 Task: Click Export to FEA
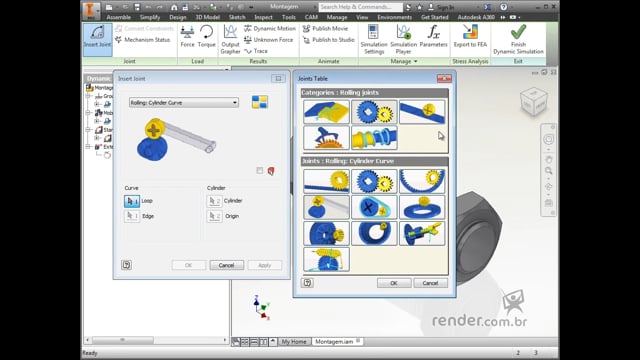[470, 36]
